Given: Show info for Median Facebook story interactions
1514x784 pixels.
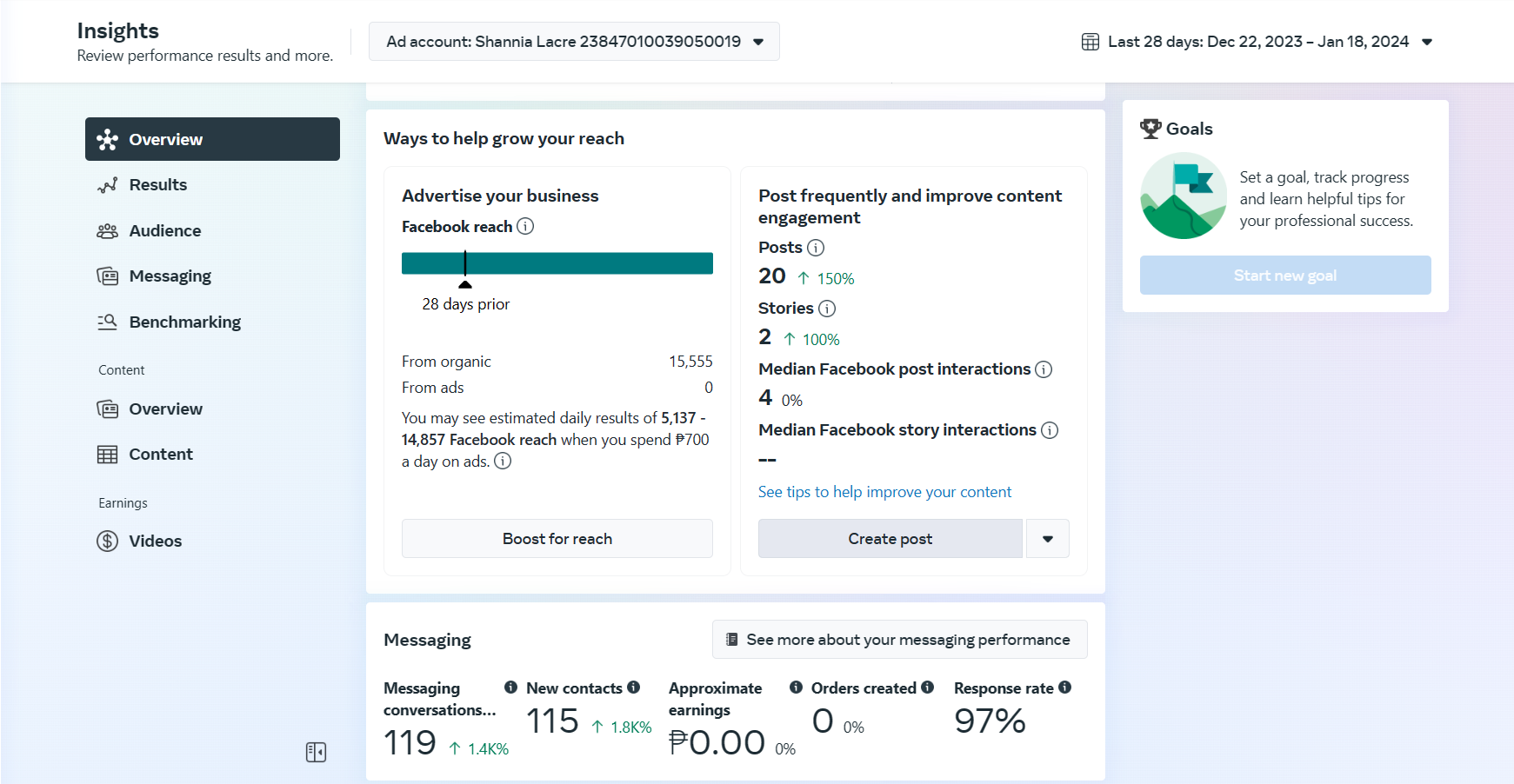Looking at the screenshot, I should pyautogui.click(x=1050, y=430).
